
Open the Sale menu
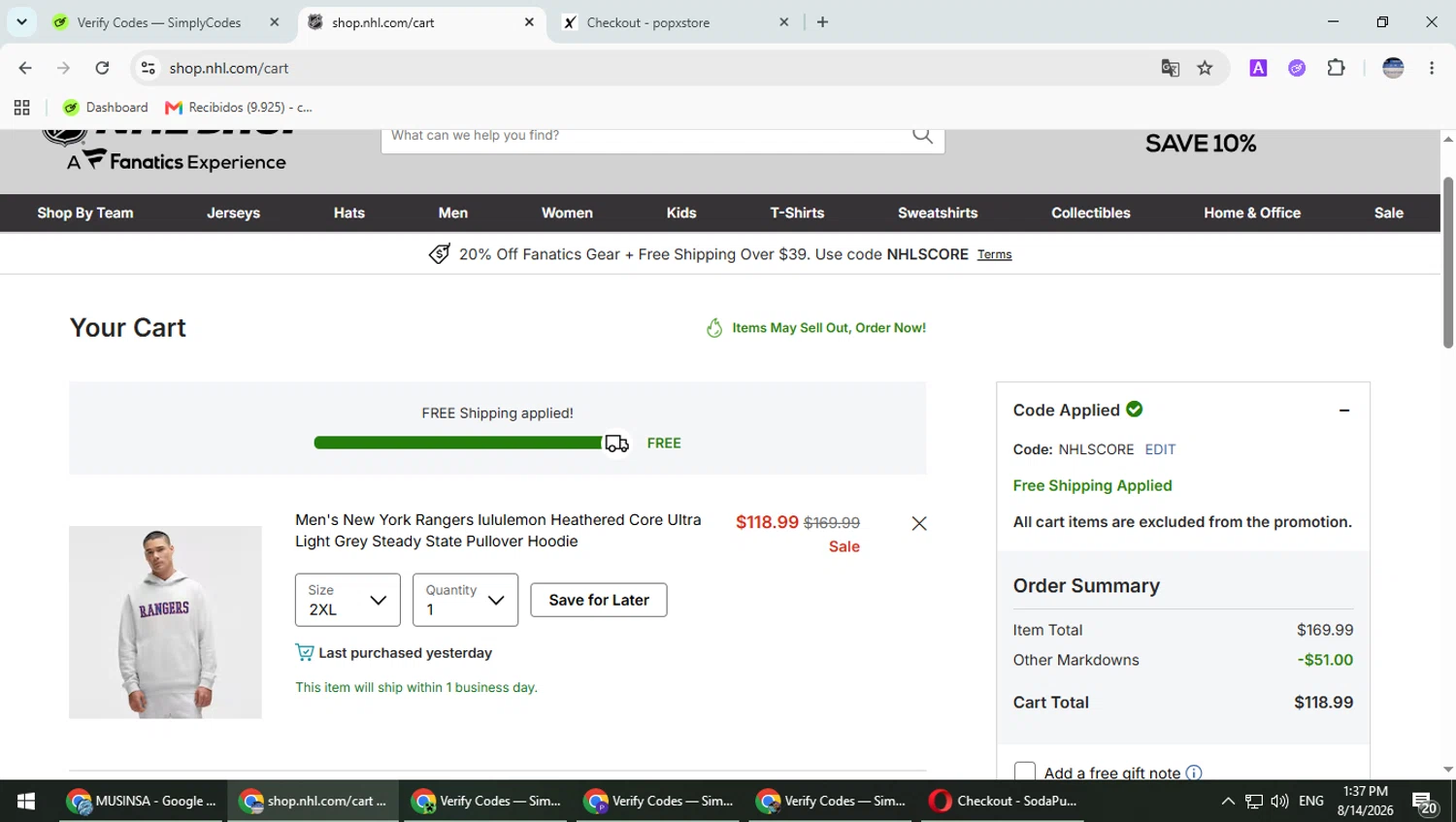[x=1389, y=213]
